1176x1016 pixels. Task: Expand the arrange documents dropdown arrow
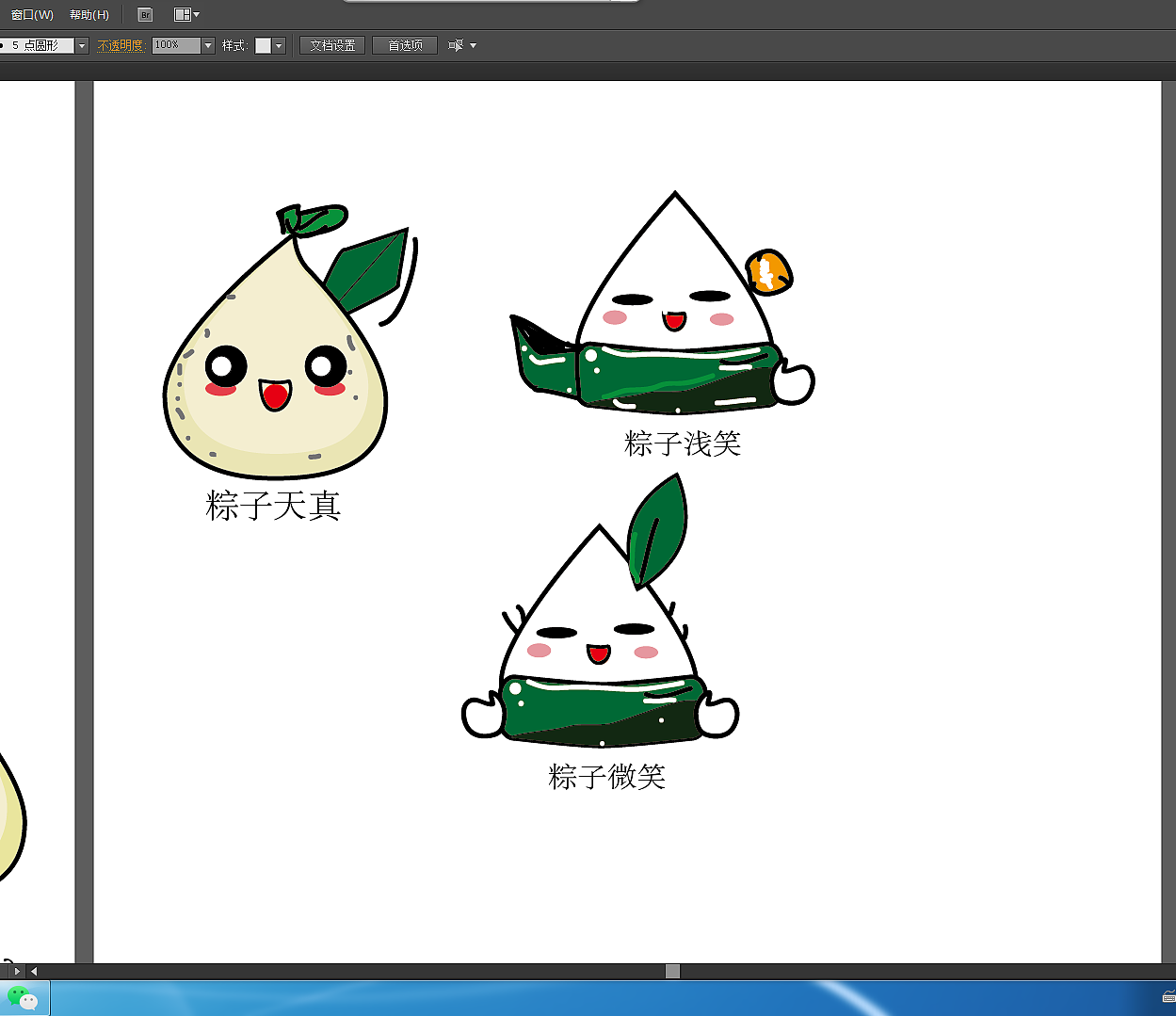[x=197, y=15]
